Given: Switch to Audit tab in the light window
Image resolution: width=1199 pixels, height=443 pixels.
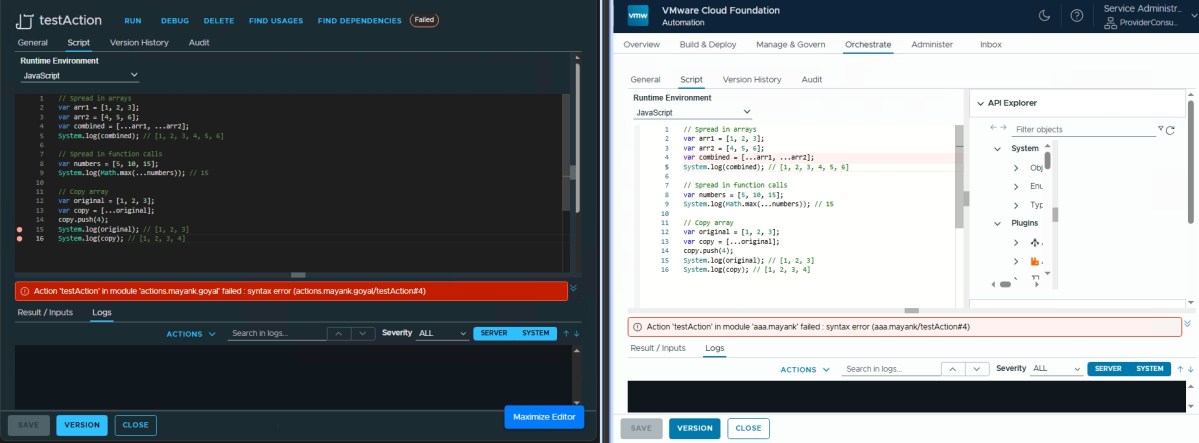Looking at the screenshot, I should pos(812,80).
